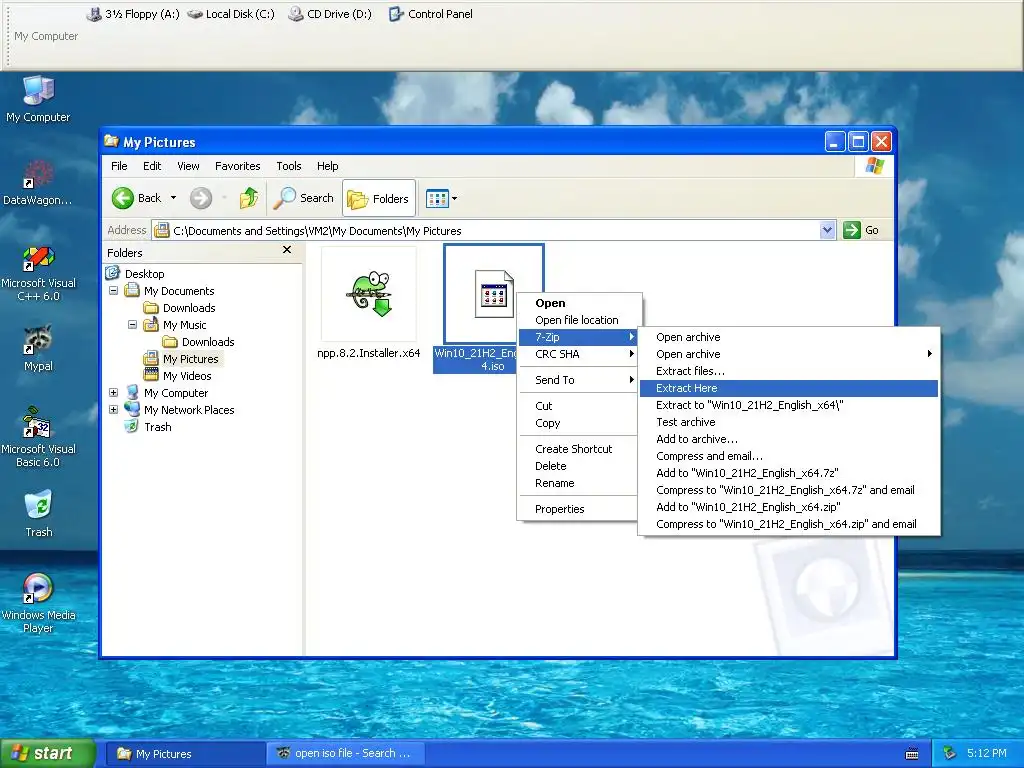Image resolution: width=1024 pixels, height=768 pixels.
Task: Go up one folder level
Action: click(x=248, y=198)
